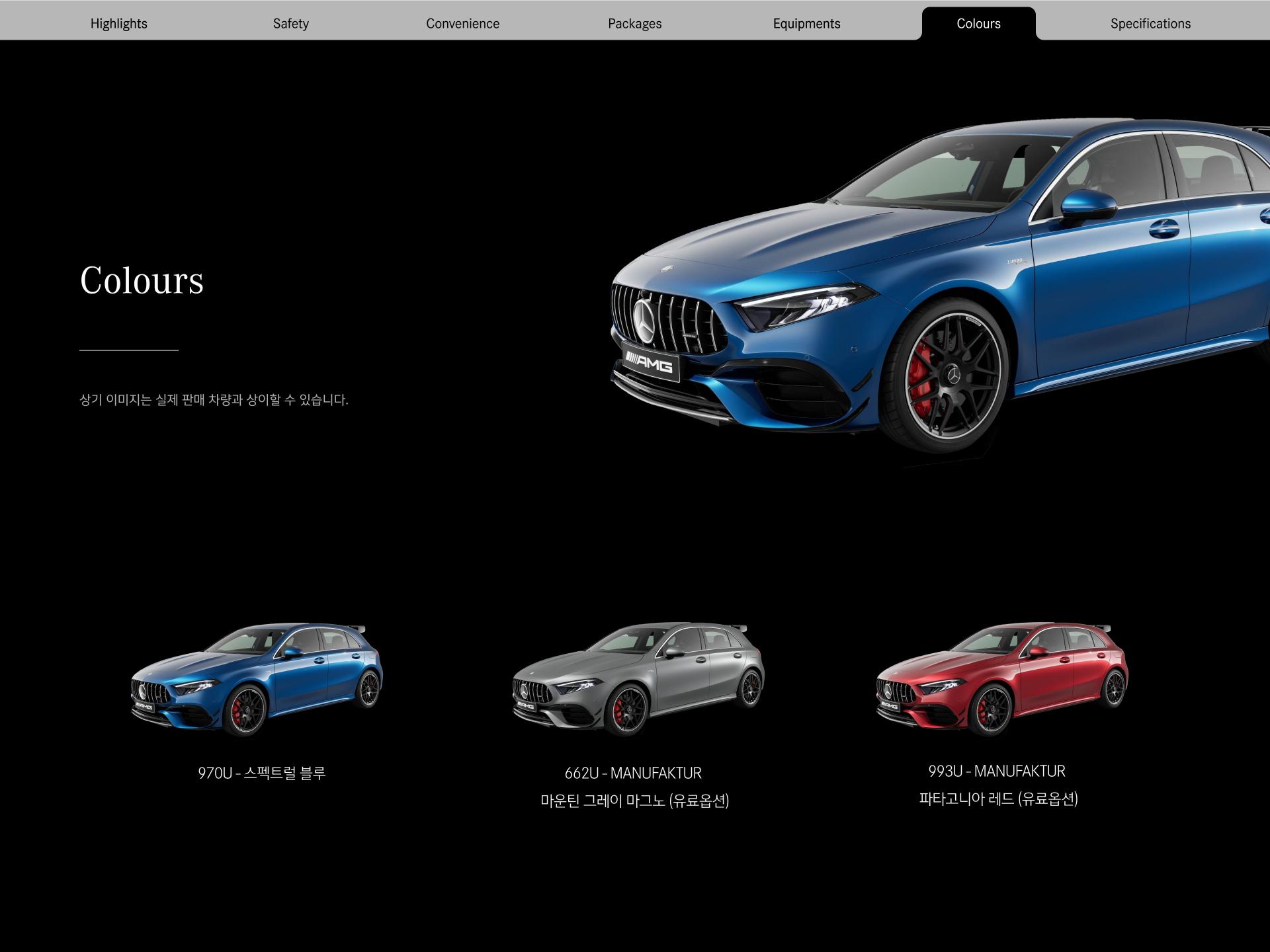Select the blue car colour thumbnail
Viewport: 1270px width, 952px height.
click(x=257, y=680)
